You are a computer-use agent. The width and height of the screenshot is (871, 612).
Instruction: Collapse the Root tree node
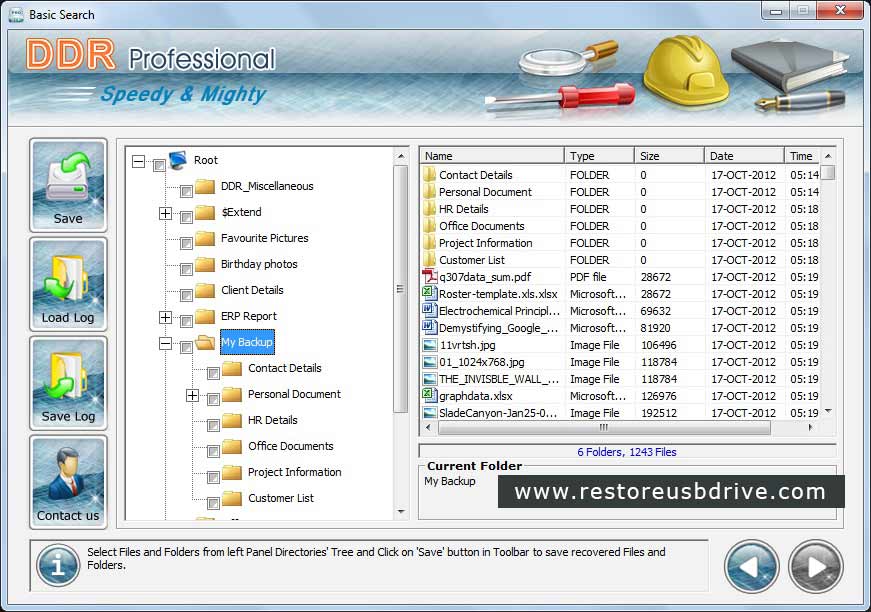click(138, 162)
